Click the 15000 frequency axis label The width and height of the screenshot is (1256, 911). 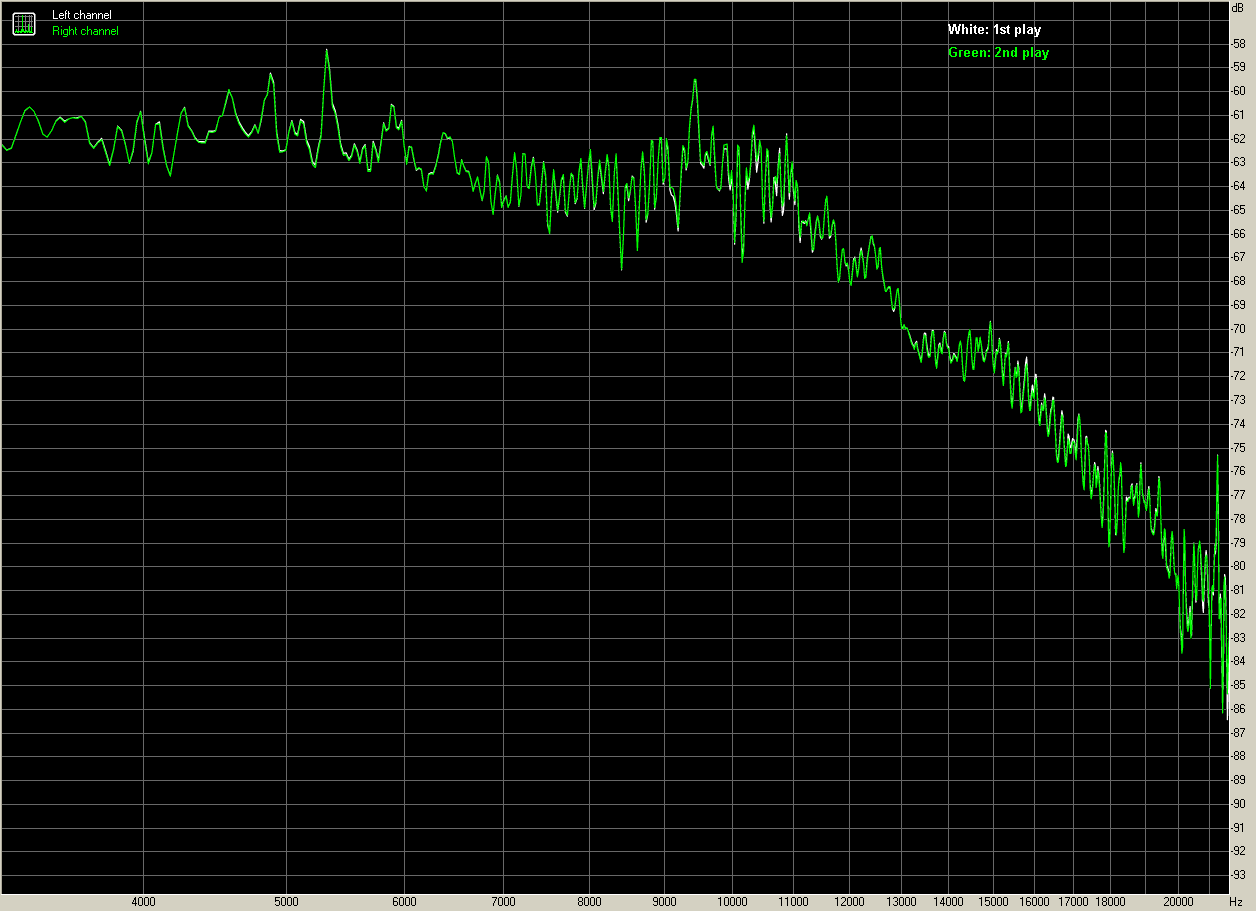[993, 902]
